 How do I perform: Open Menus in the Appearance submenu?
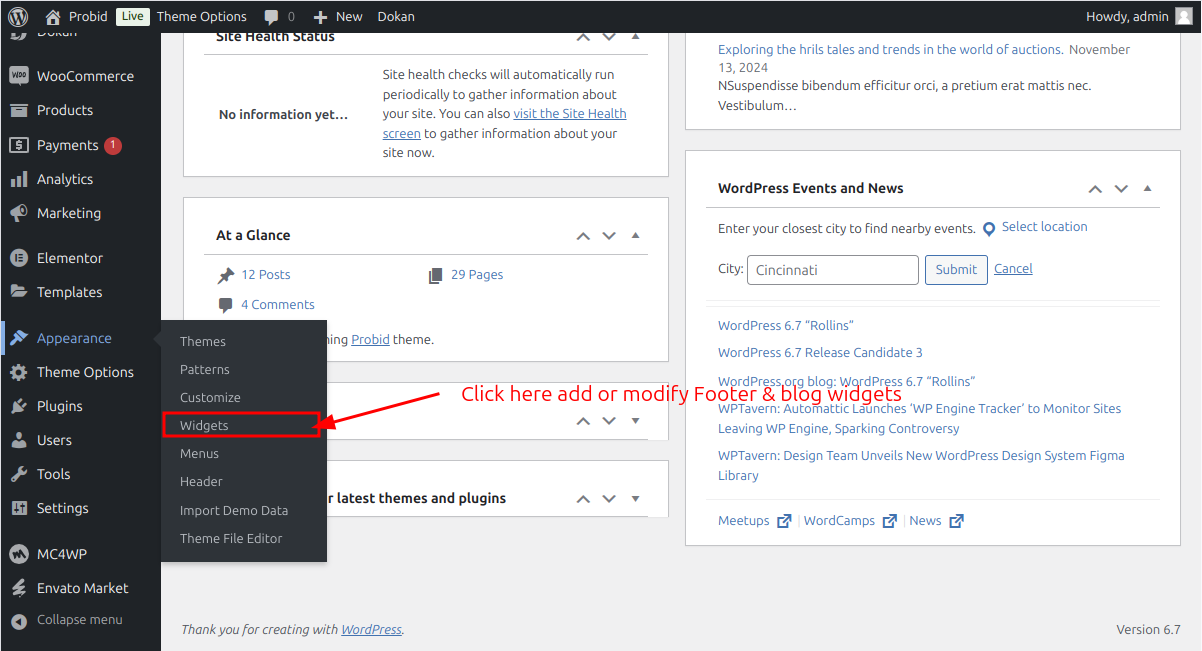199,453
